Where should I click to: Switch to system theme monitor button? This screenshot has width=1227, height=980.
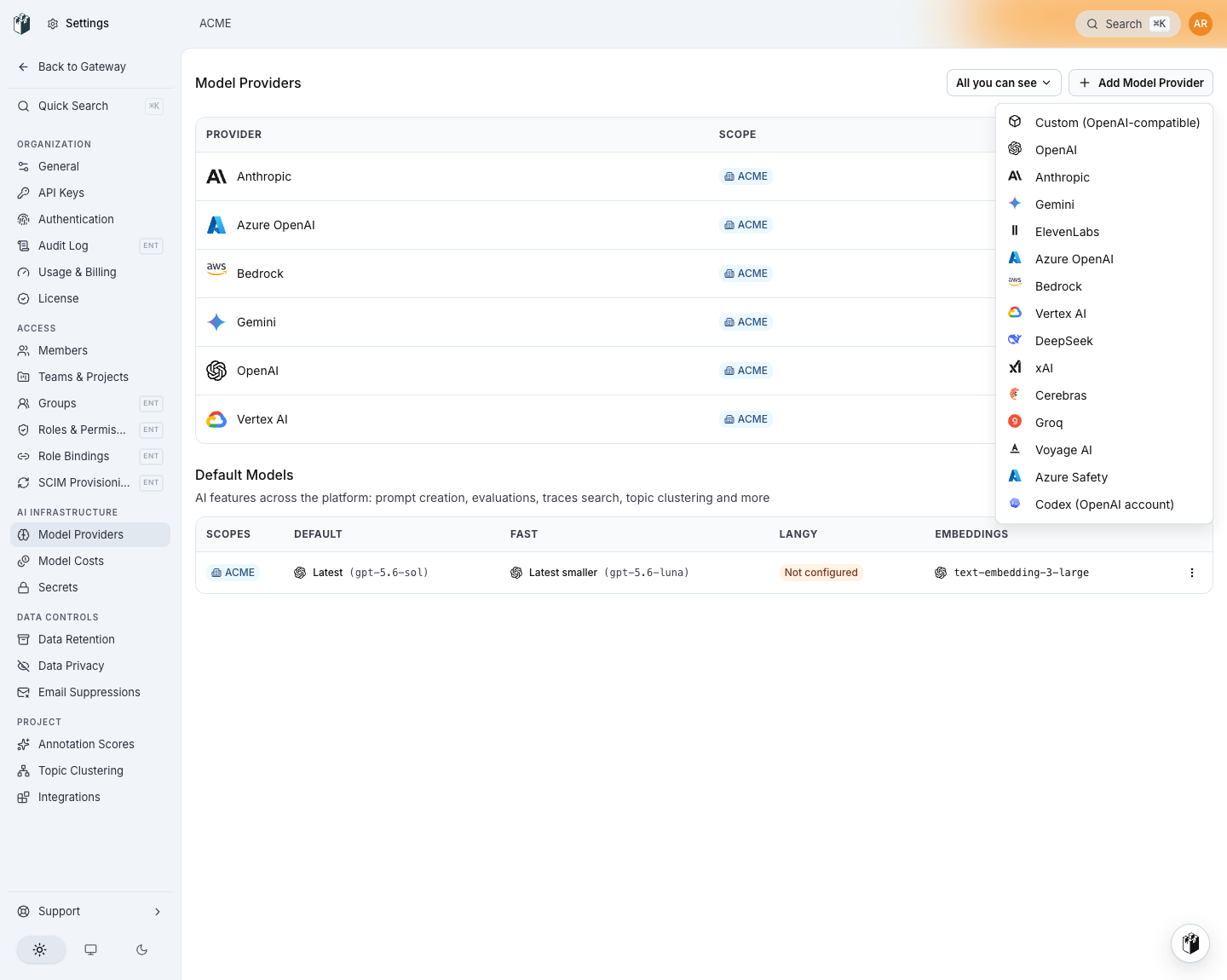click(91, 950)
